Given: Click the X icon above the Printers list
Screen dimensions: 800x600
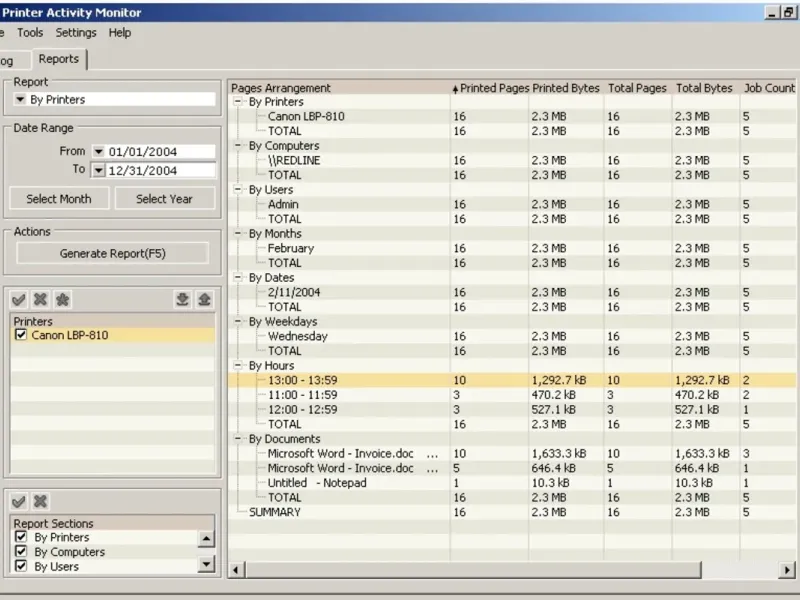Looking at the screenshot, I should pyautogui.click(x=40, y=299).
